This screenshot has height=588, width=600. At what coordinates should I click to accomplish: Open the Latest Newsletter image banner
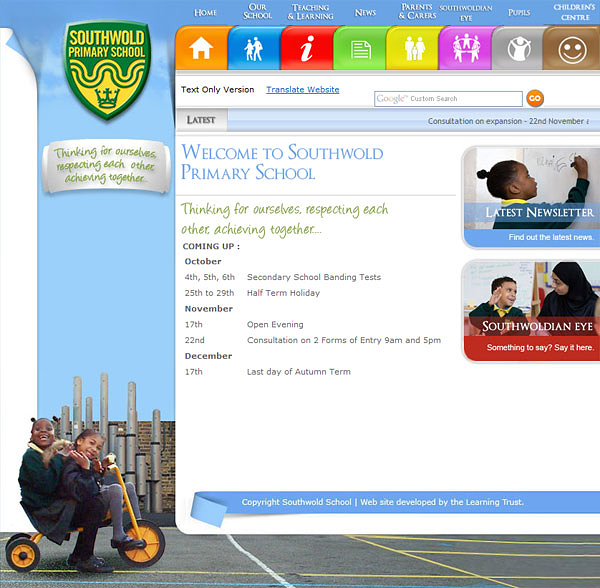tap(532, 197)
